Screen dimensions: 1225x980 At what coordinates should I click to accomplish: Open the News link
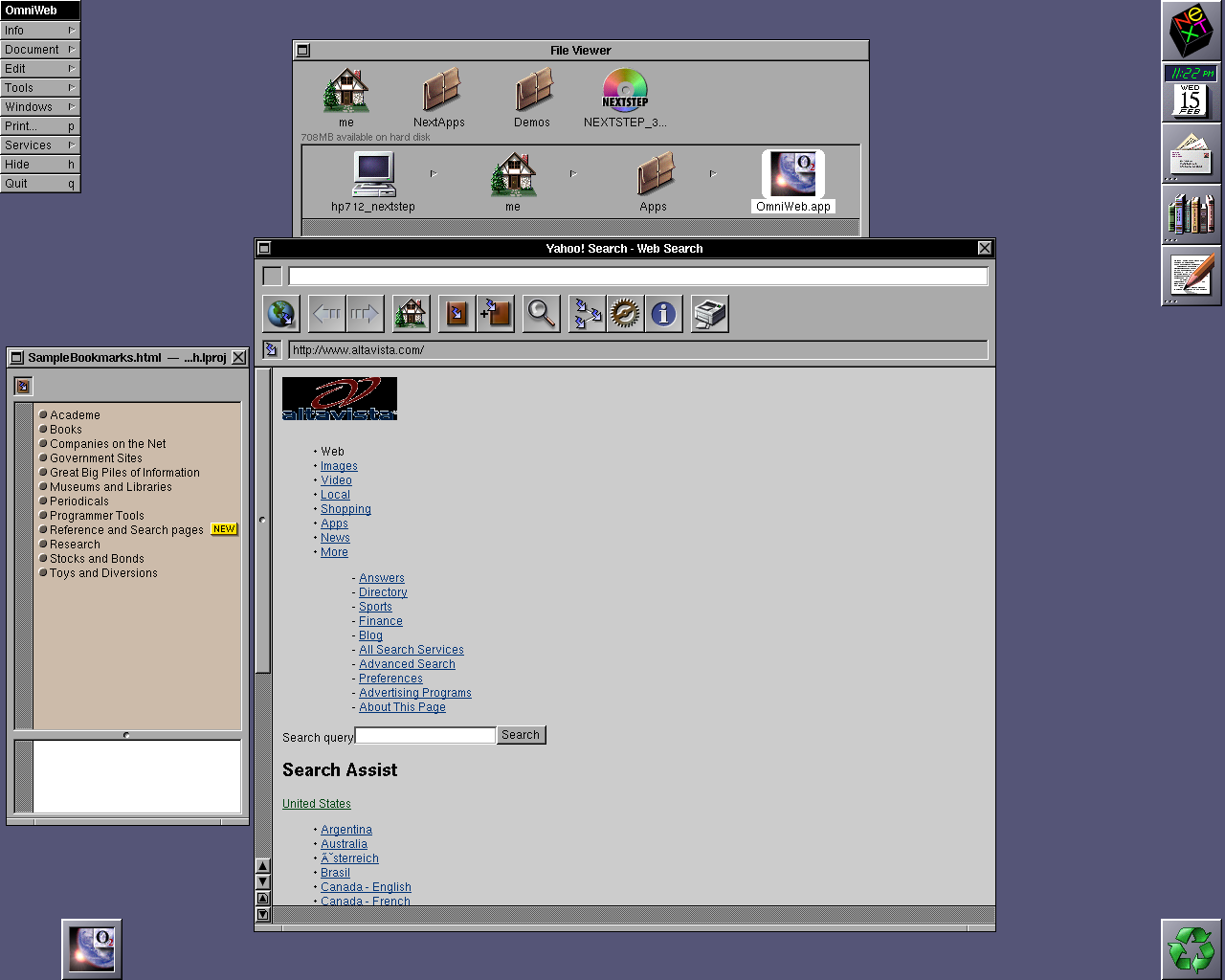(335, 538)
